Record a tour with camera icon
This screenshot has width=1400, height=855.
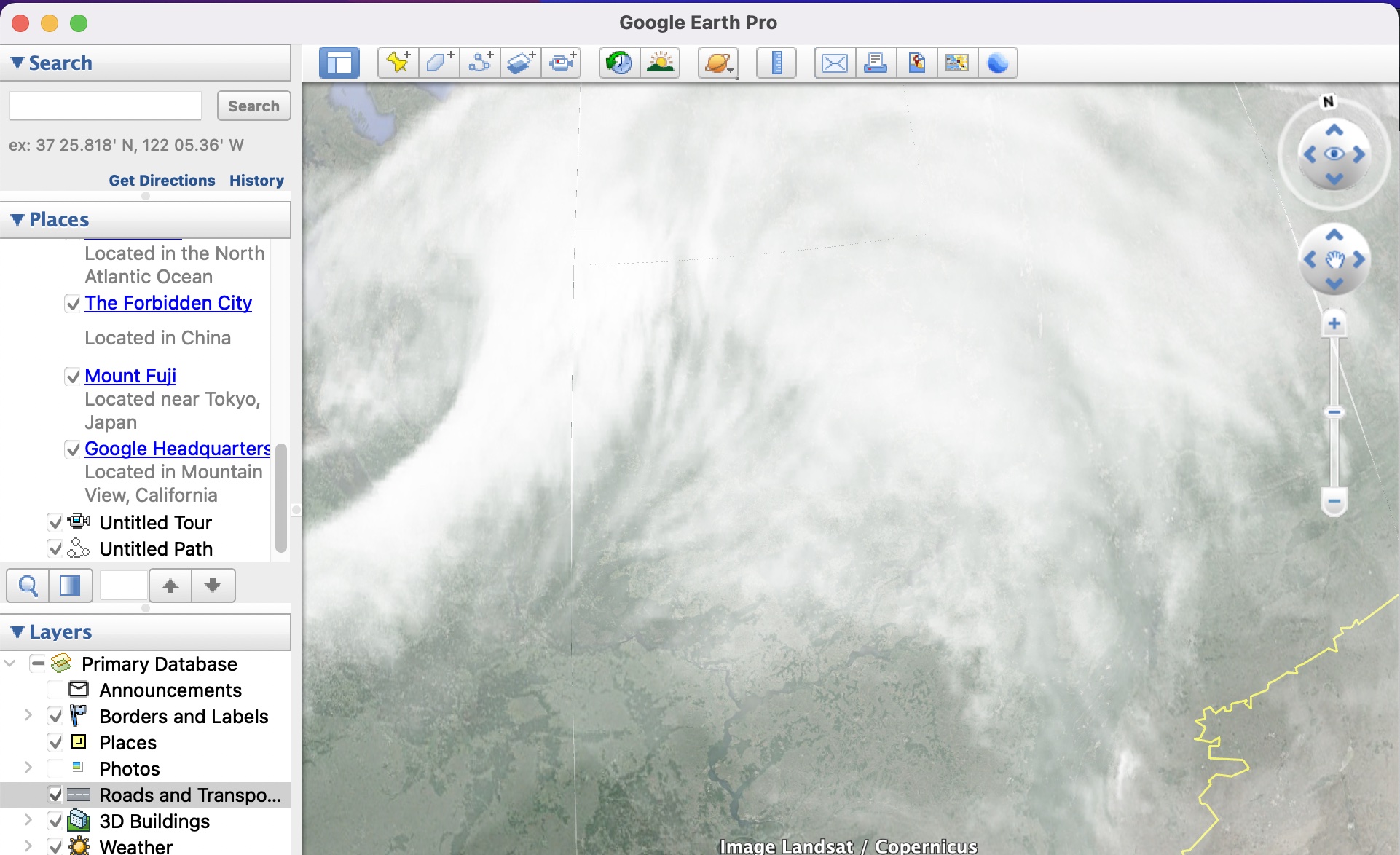[562, 63]
